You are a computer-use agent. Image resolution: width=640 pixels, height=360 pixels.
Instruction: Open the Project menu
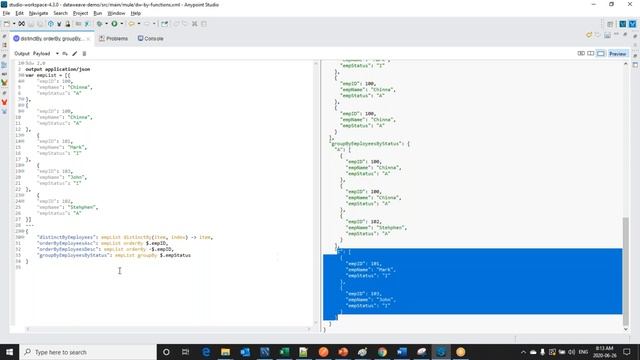coord(80,13)
